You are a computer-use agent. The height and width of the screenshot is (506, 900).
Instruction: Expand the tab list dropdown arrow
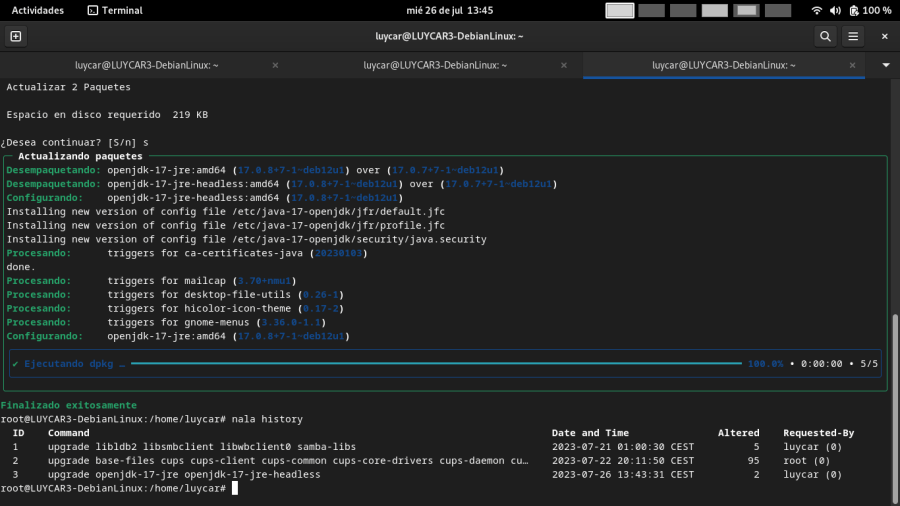(x=885, y=65)
